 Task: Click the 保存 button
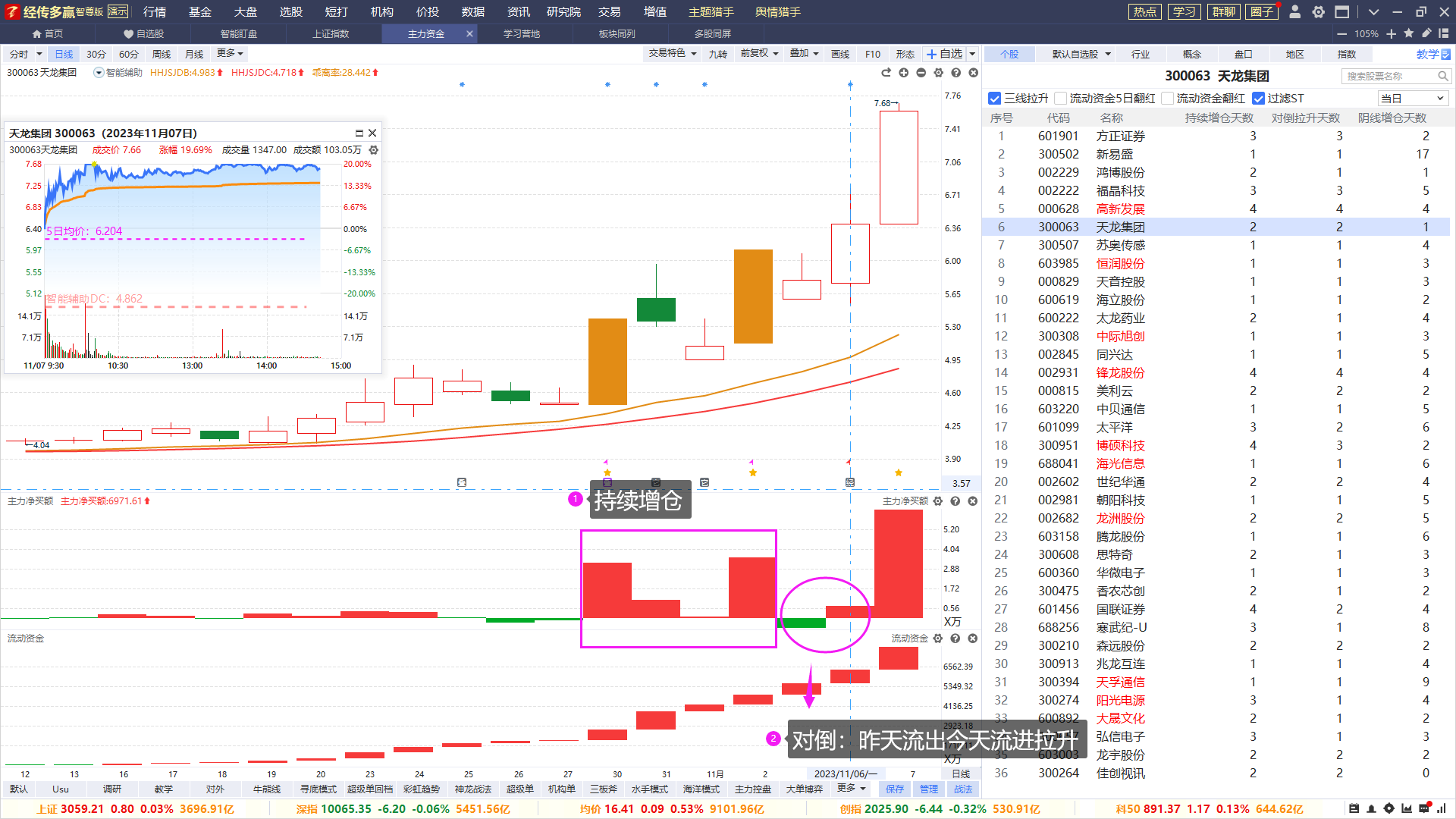pos(895,789)
